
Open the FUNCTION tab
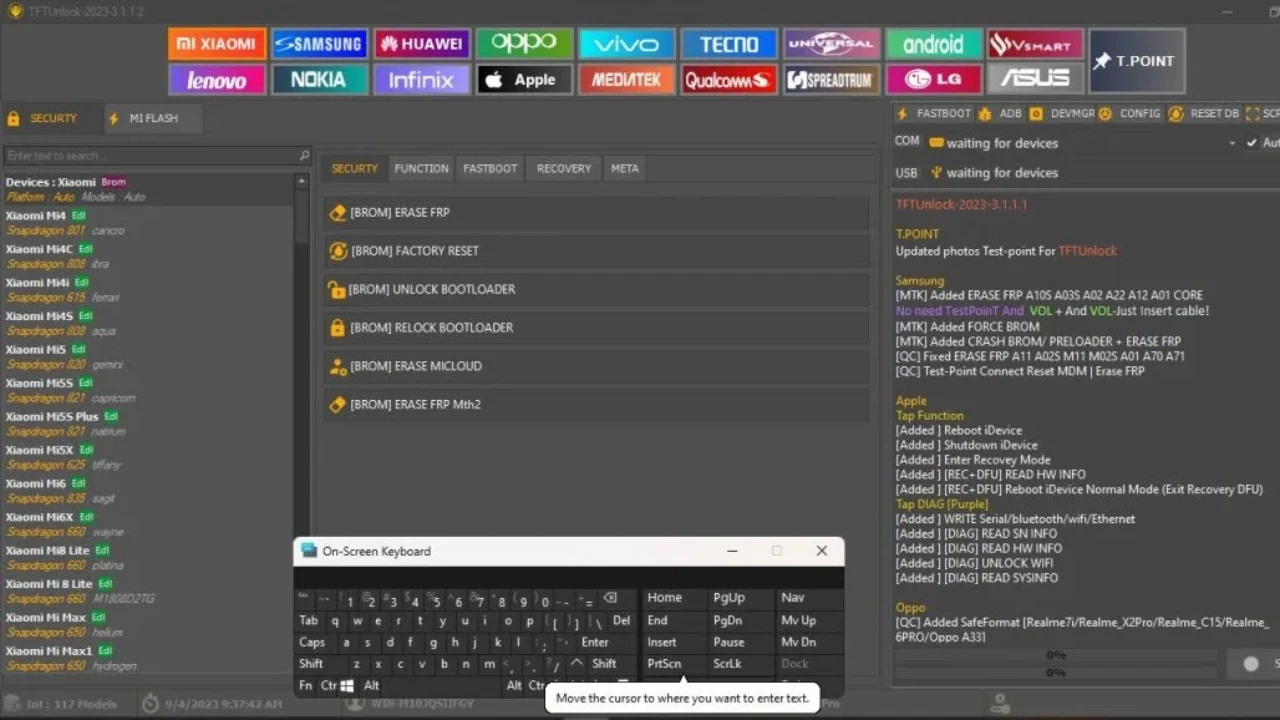(x=421, y=168)
